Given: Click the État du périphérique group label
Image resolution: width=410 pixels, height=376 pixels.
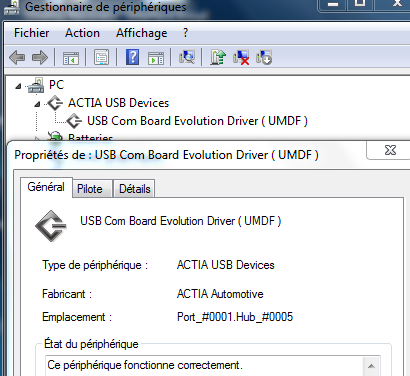Looking at the screenshot, I should coord(91,344).
